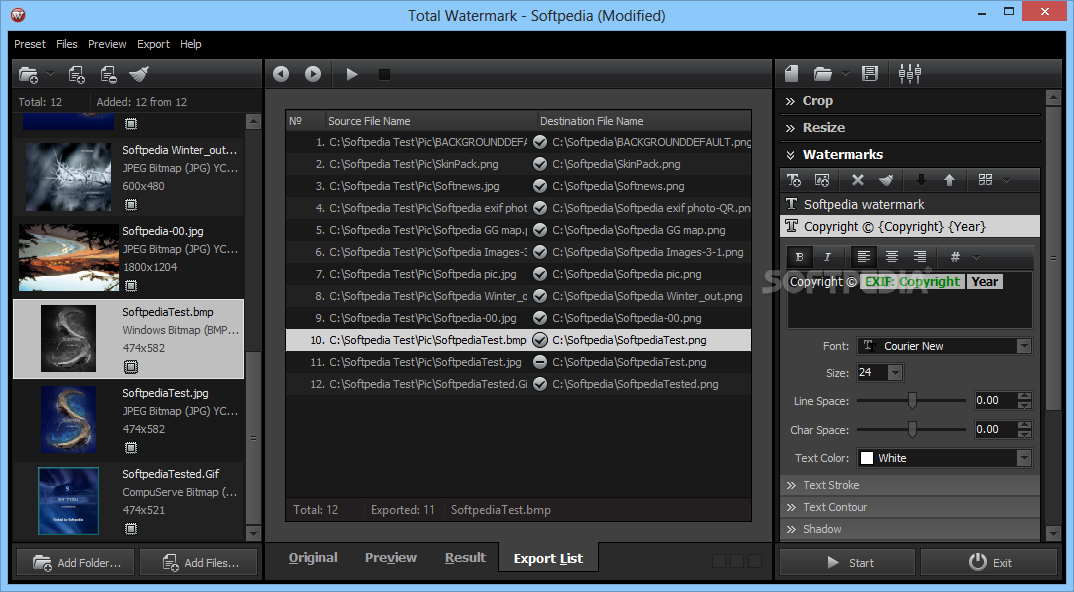Toggle italic text formatting
This screenshot has height=592, width=1074.
click(x=827, y=257)
